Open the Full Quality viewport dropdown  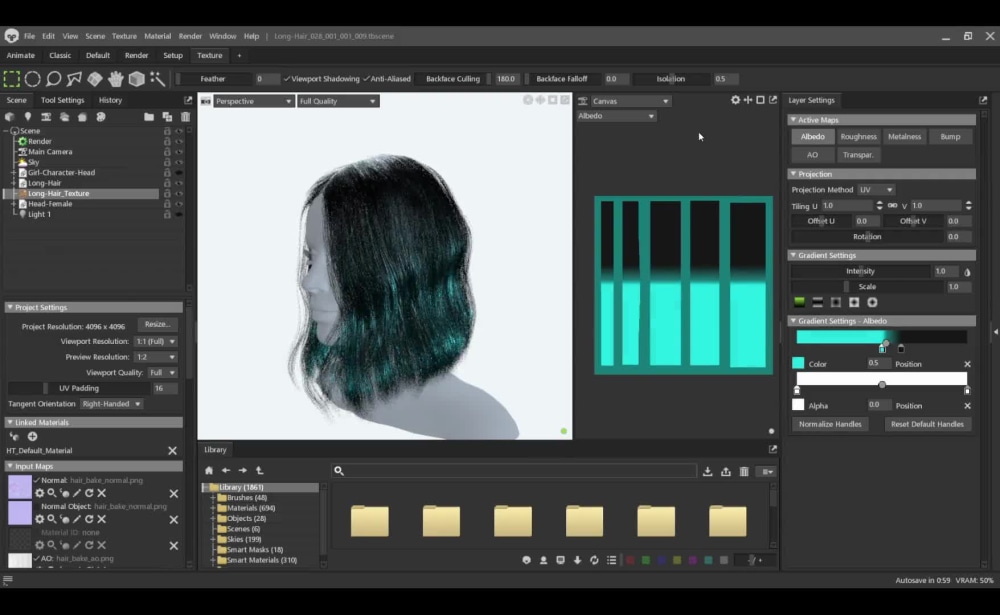(x=336, y=100)
